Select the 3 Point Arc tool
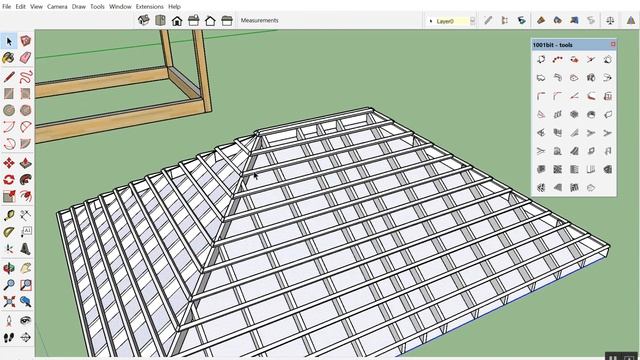The image size is (640, 360). pos(9,144)
